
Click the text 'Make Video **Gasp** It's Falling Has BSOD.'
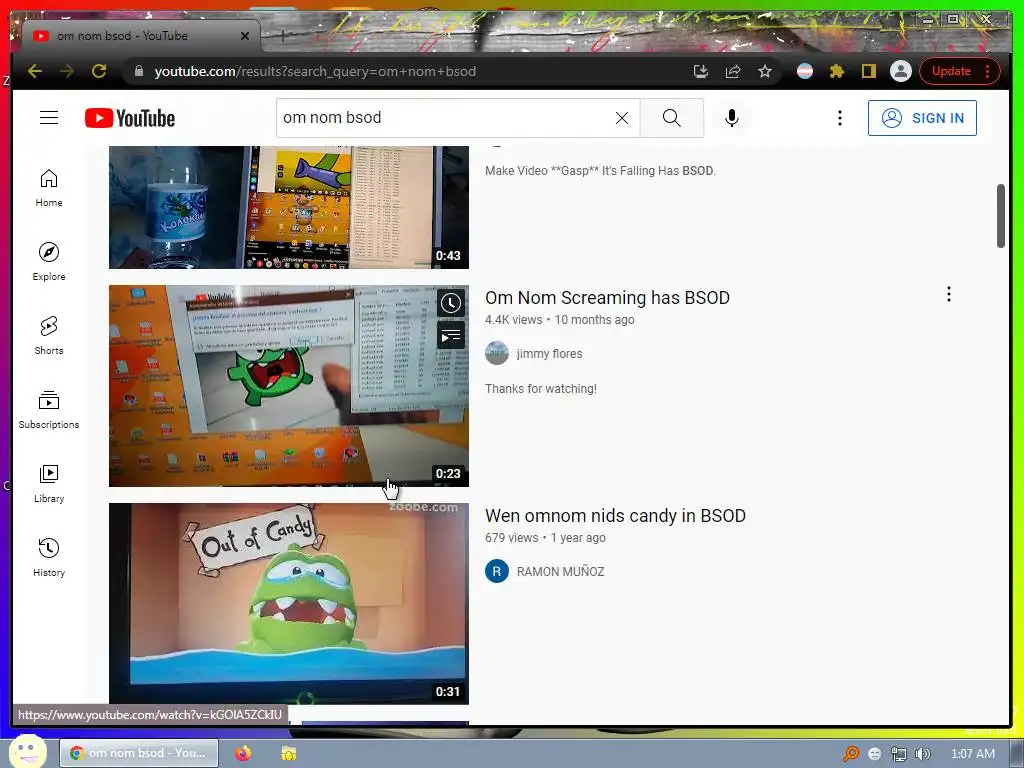(600, 170)
